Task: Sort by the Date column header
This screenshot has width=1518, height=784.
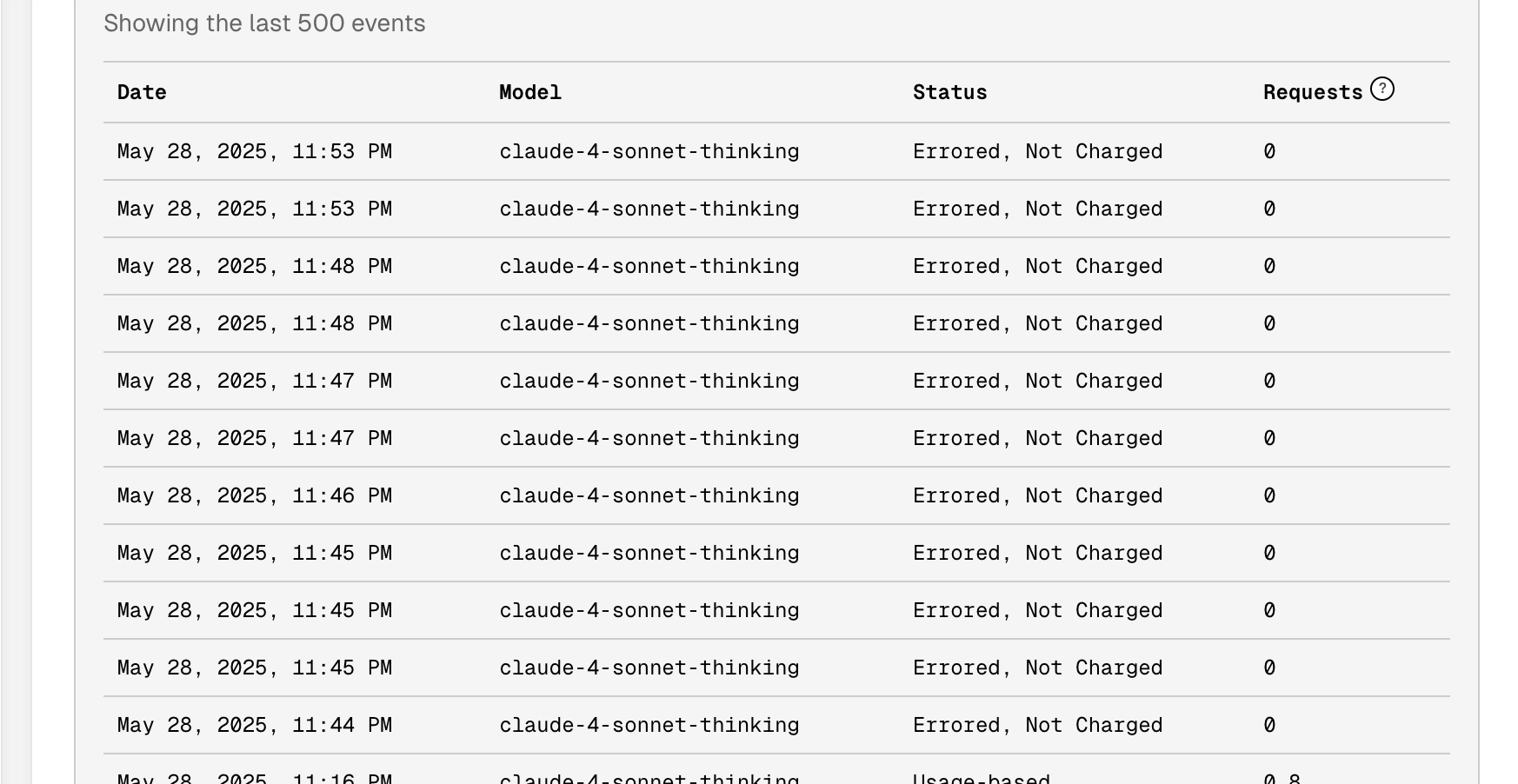Action: tap(142, 93)
